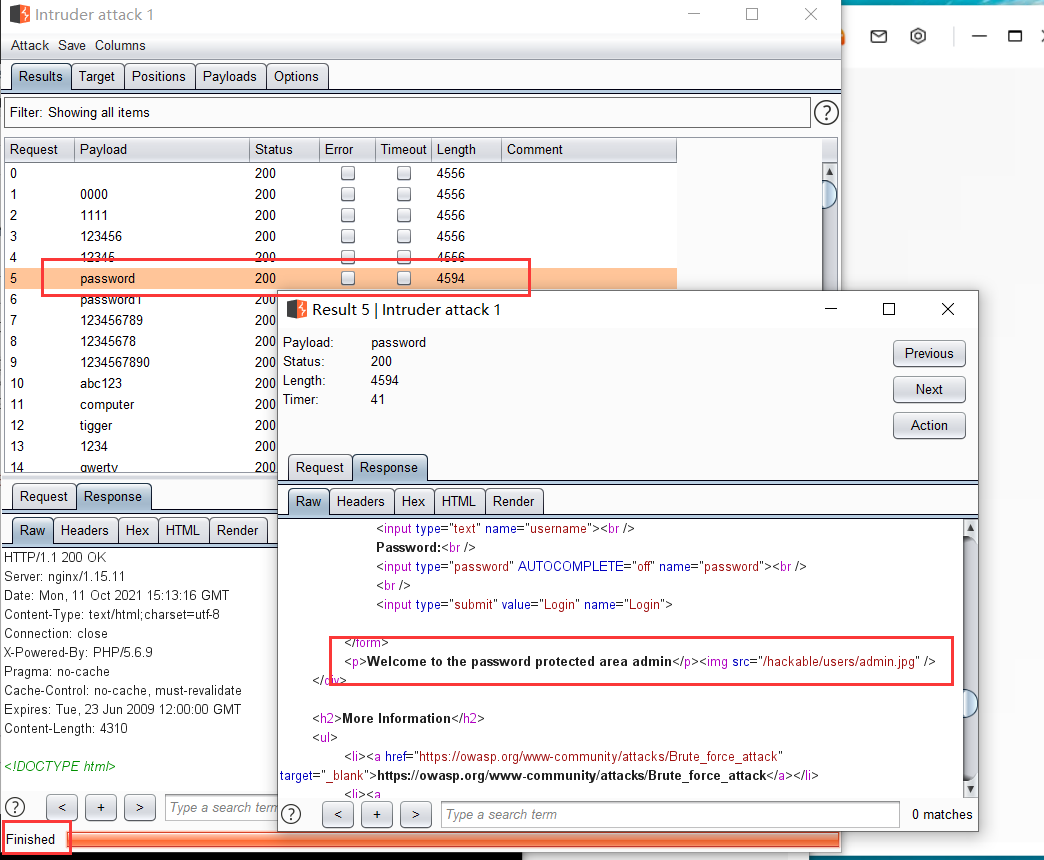
Task: Open the Columns menu
Action: pyautogui.click(x=120, y=45)
